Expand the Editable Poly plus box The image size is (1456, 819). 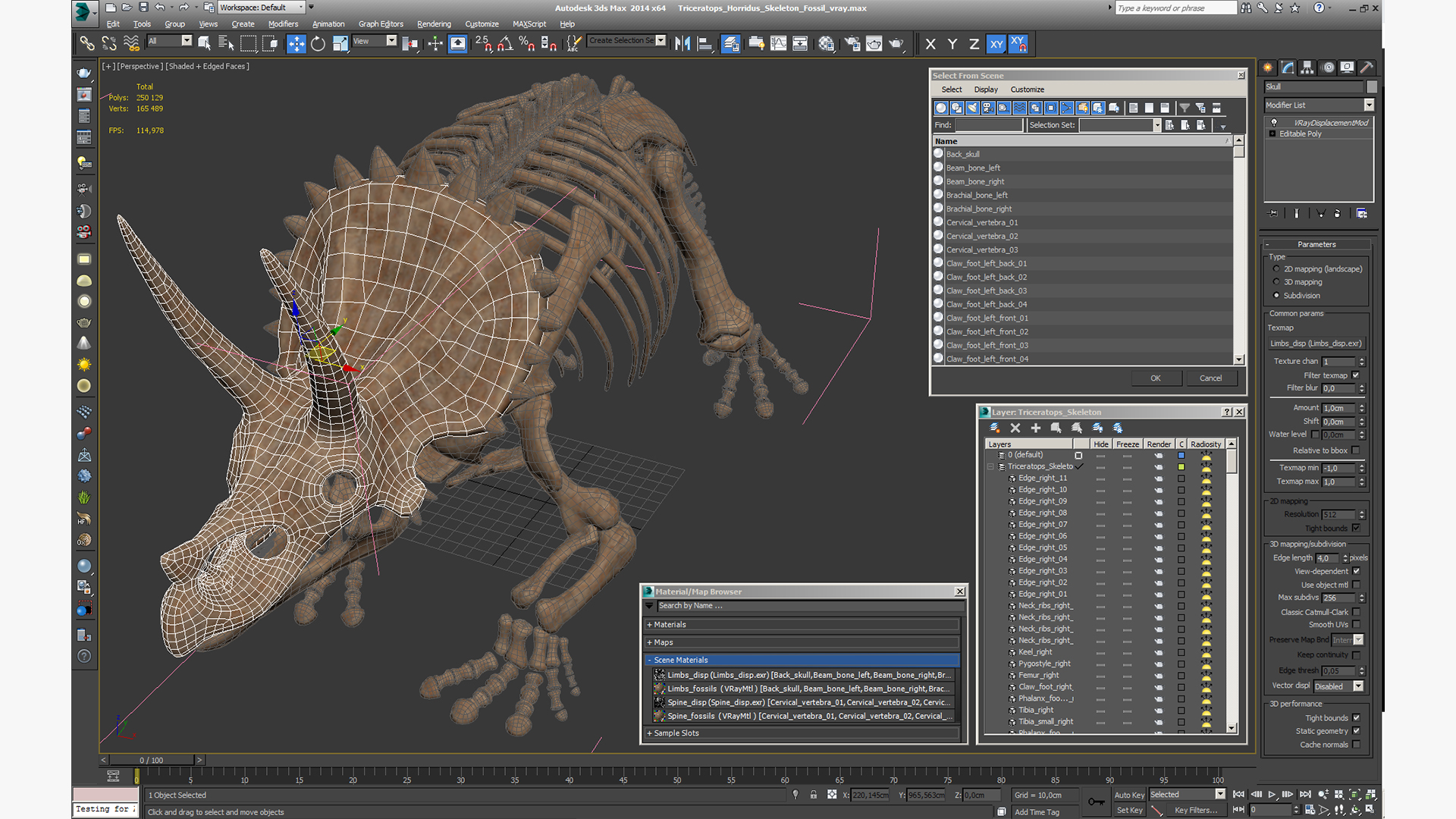(x=1272, y=133)
